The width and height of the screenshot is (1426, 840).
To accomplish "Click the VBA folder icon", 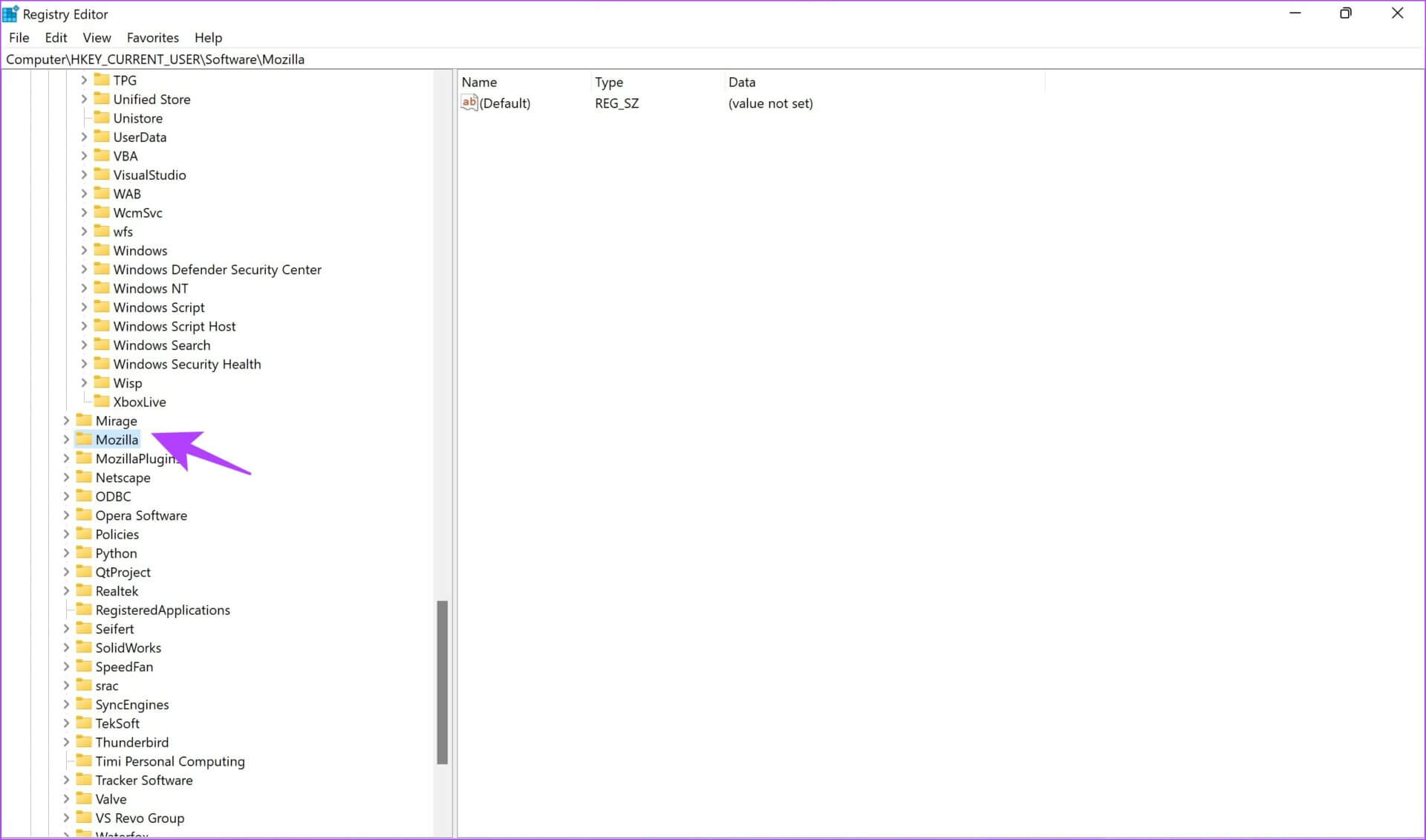I will coord(102,155).
